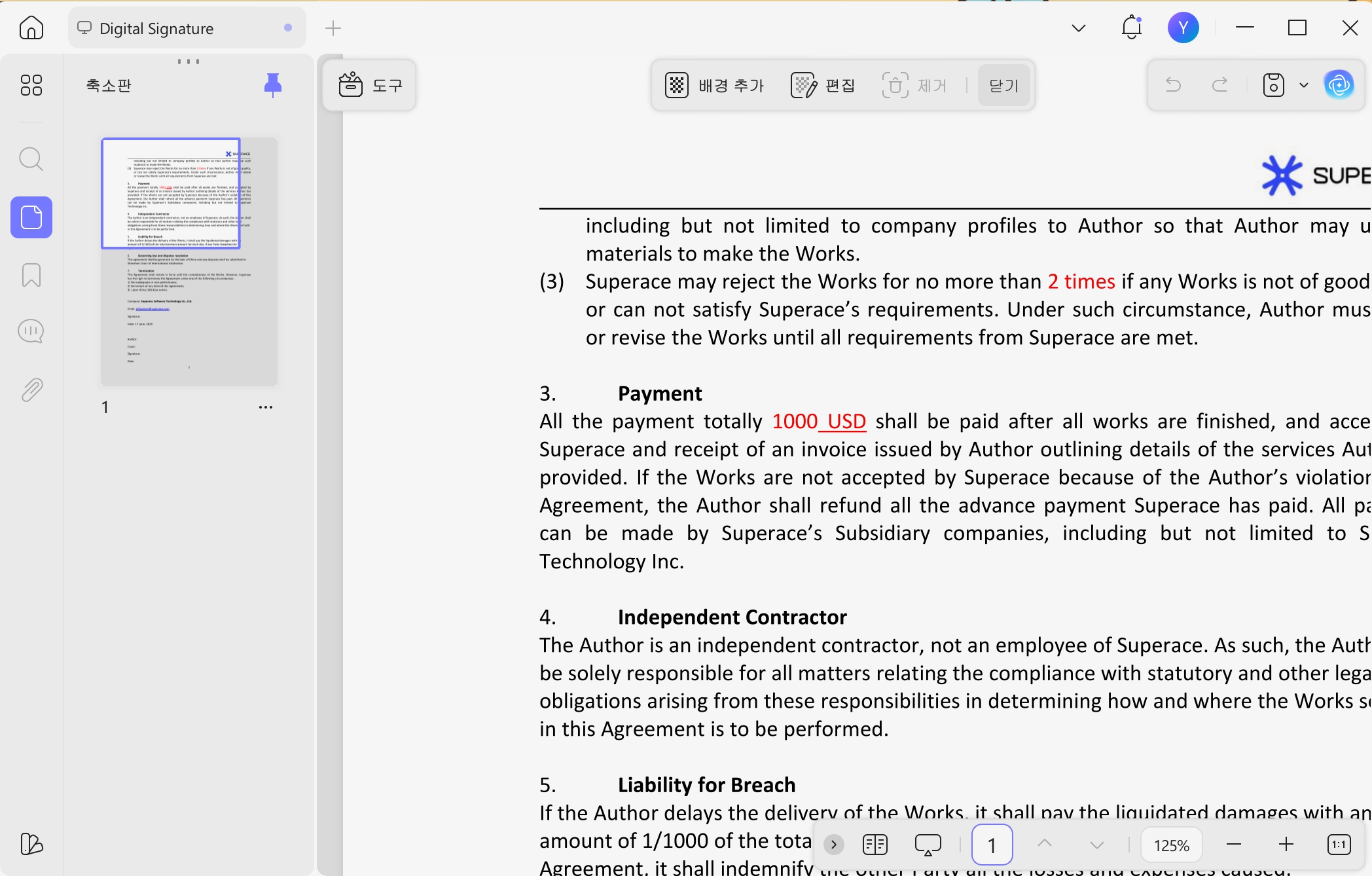Click 배경 추가 add background

(714, 85)
